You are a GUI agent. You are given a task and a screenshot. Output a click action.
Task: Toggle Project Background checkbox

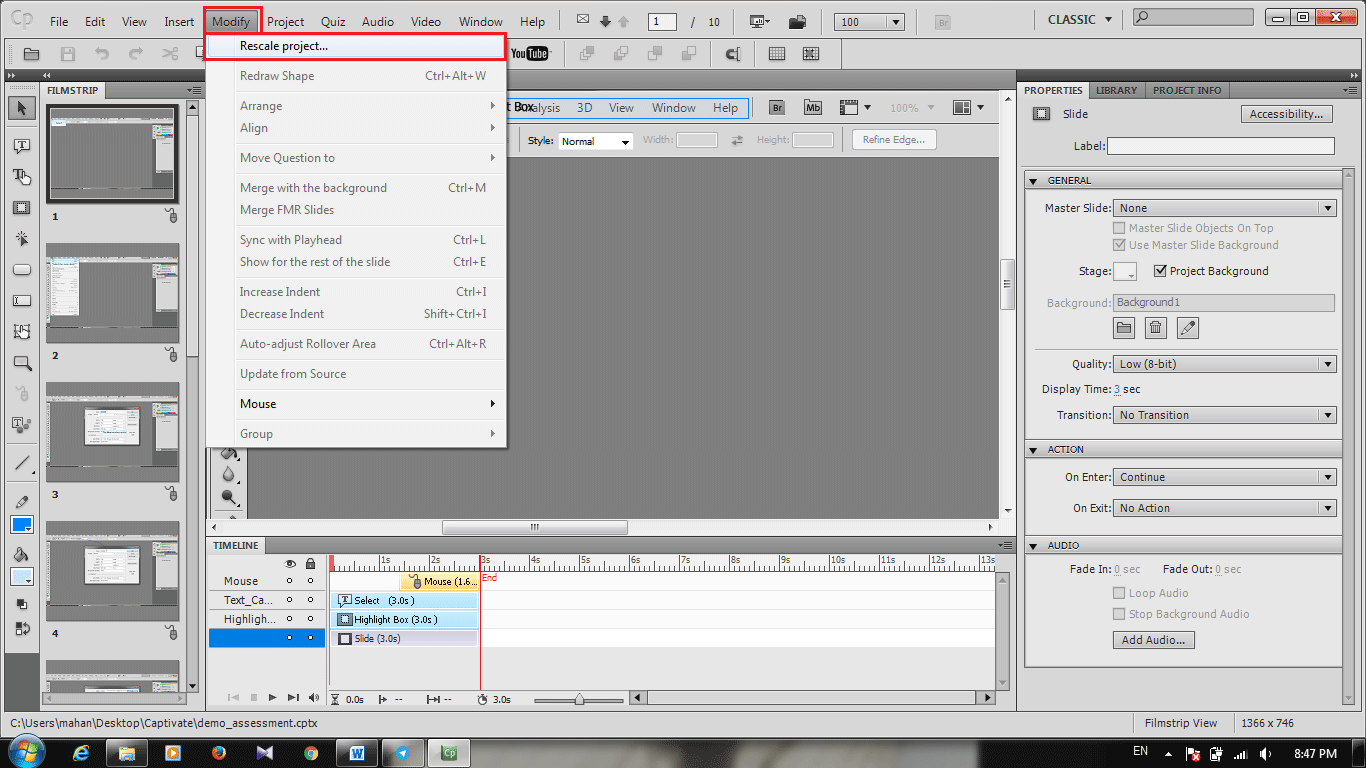pos(1160,271)
